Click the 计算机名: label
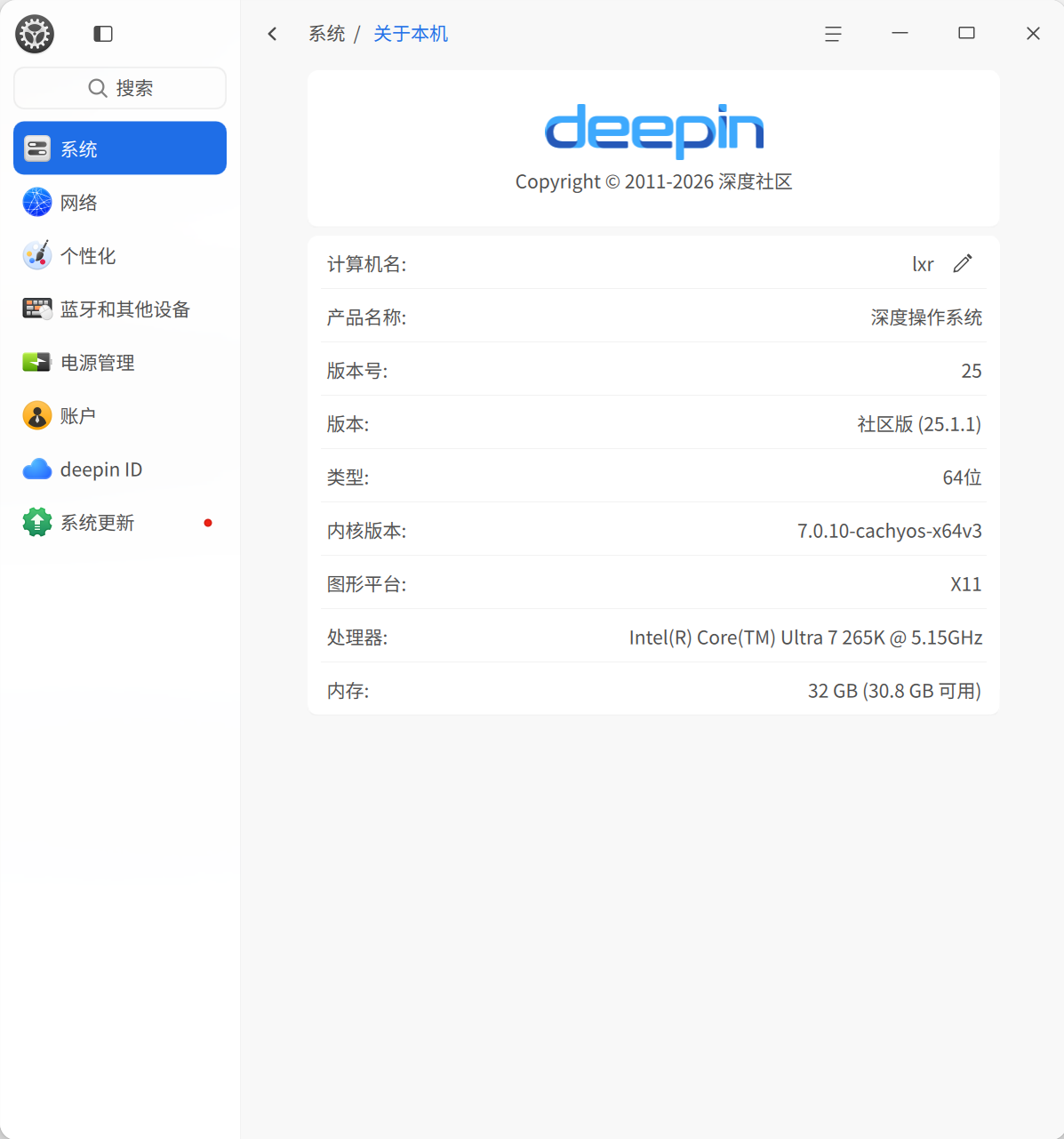This screenshot has width=1064, height=1139. pos(366,264)
